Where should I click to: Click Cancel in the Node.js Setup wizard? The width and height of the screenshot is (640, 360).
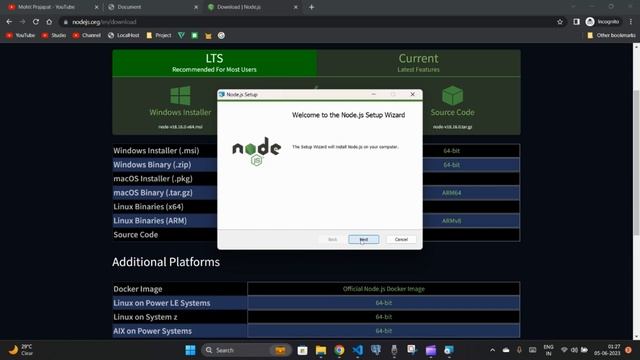pyautogui.click(x=401, y=239)
